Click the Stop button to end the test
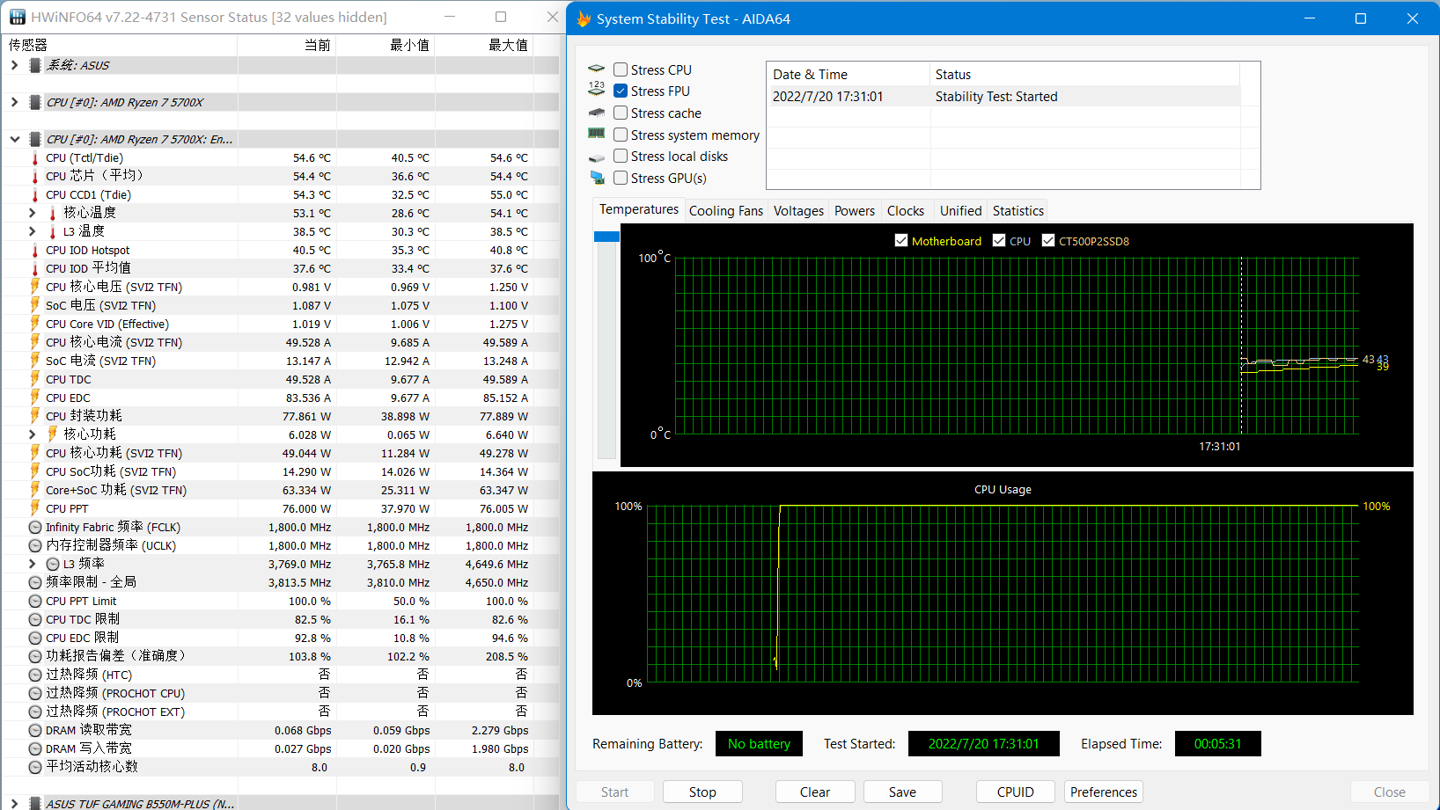Image resolution: width=1440 pixels, height=810 pixels. [x=702, y=791]
